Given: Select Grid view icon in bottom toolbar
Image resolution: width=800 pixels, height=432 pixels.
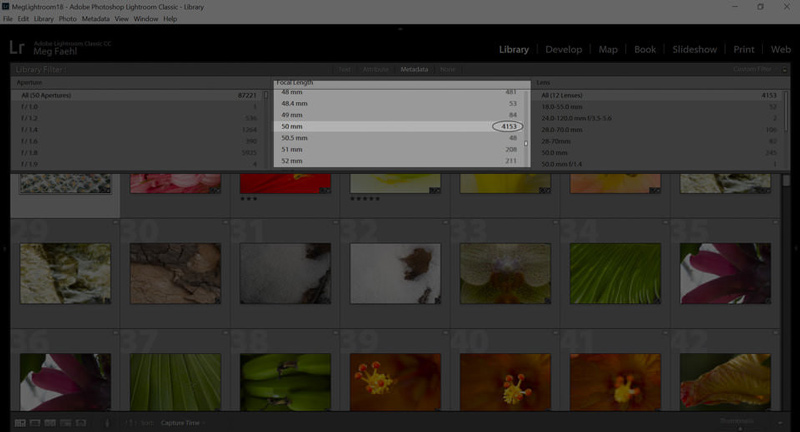Looking at the screenshot, I should (x=19, y=423).
